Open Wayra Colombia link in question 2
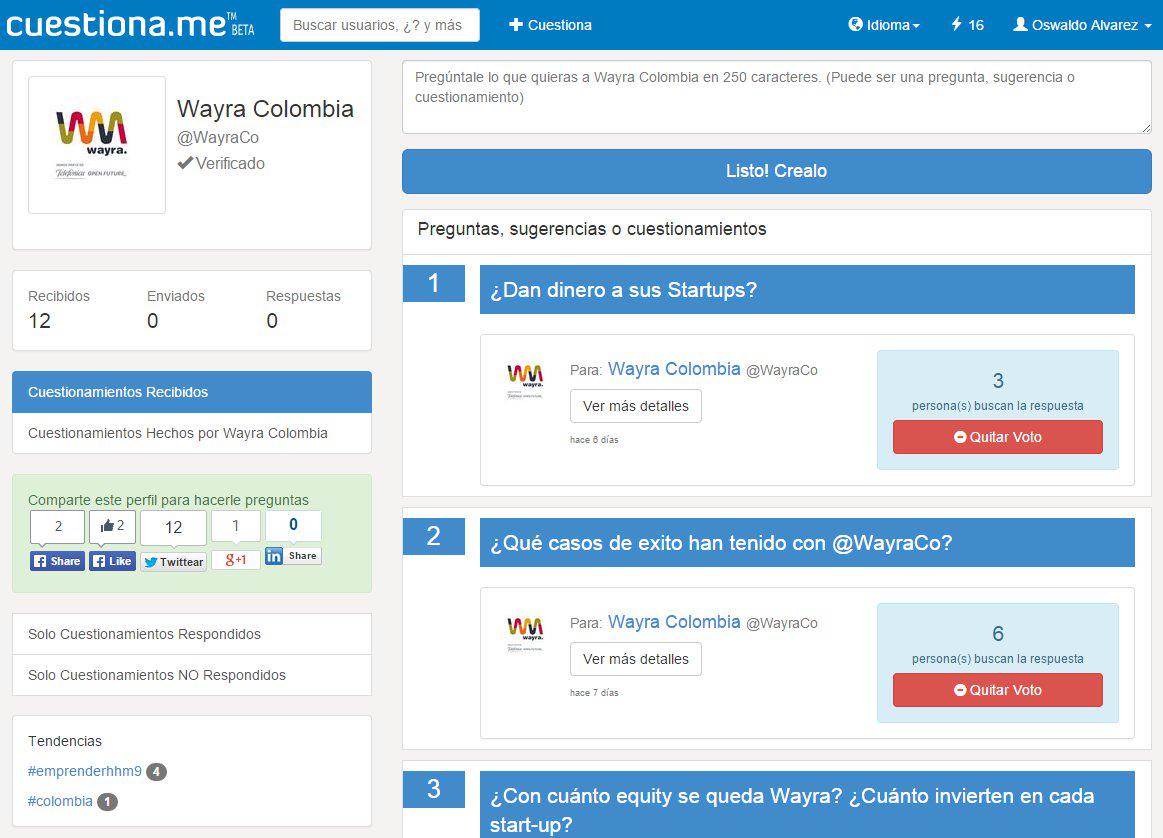 click(x=673, y=621)
